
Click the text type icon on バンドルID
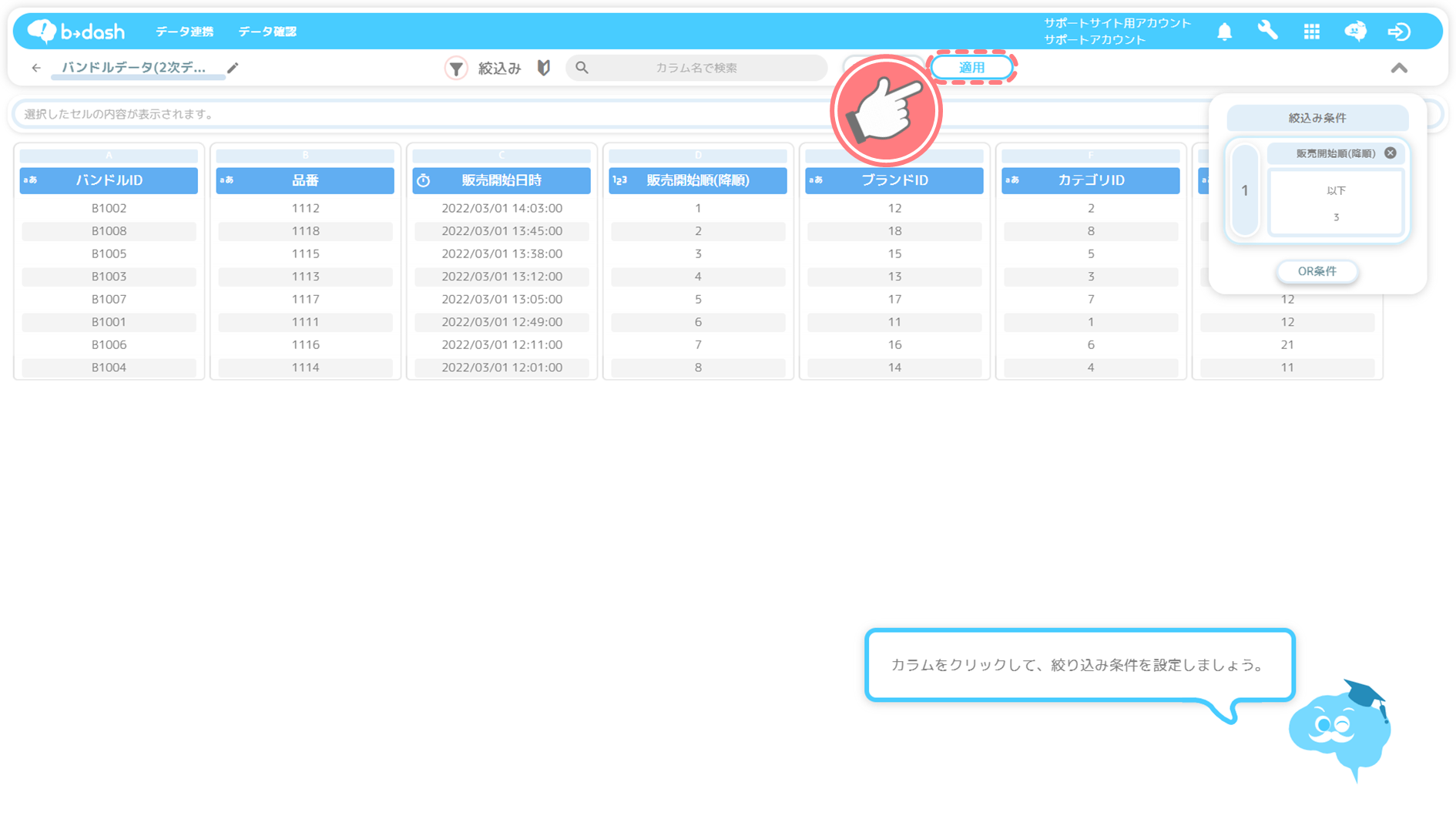(30, 180)
